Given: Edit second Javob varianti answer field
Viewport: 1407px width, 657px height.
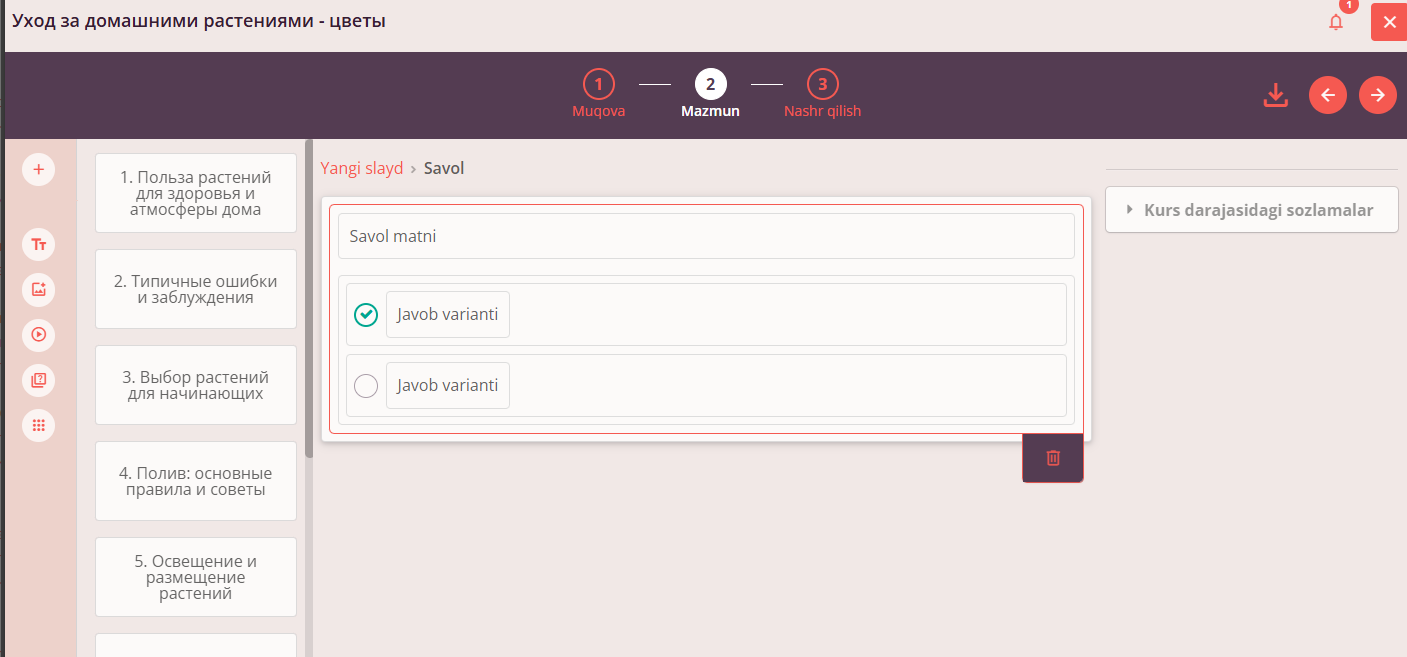Looking at the screenshot, I should (448, 385).
